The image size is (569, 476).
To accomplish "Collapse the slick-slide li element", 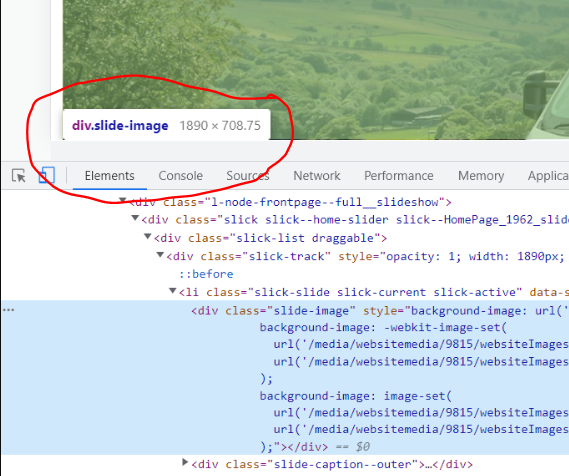I will tap(173, 291).
